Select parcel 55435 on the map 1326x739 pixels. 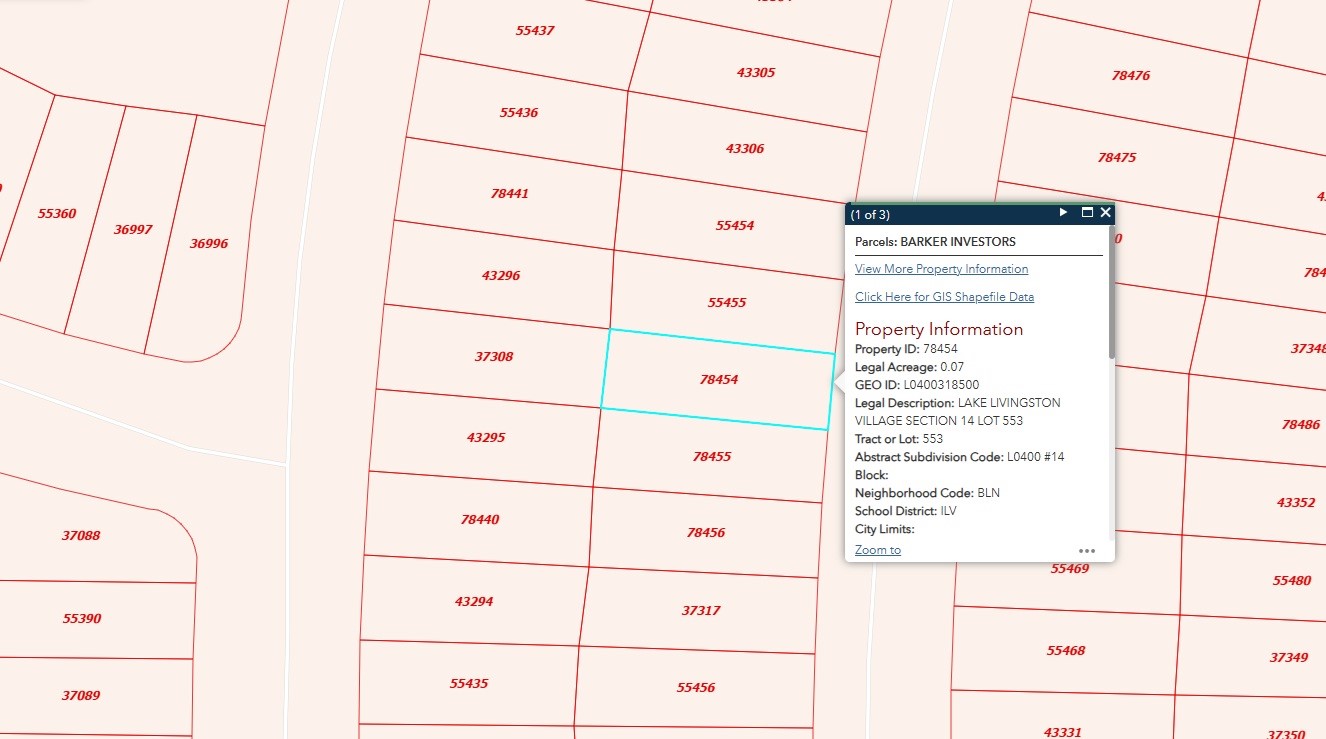click(x=469, y=683)
